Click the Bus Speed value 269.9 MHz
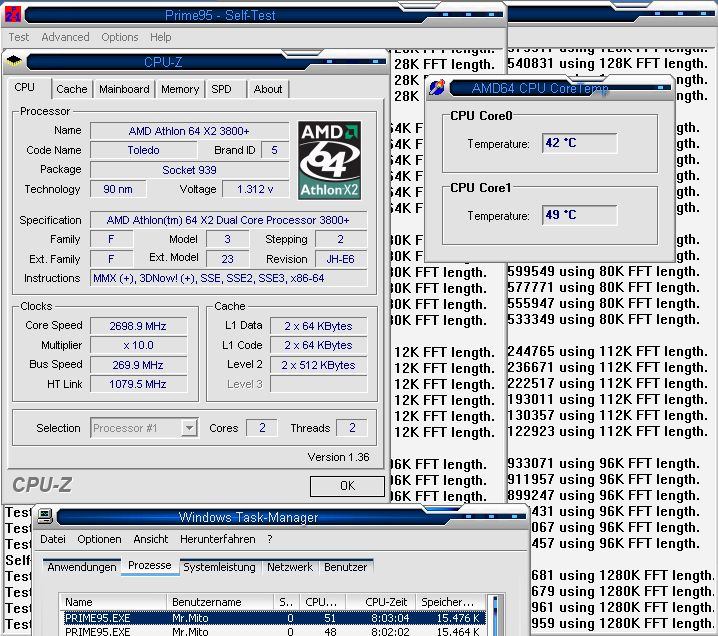Screen dimensions: 718x636 (x=138, y=365)
